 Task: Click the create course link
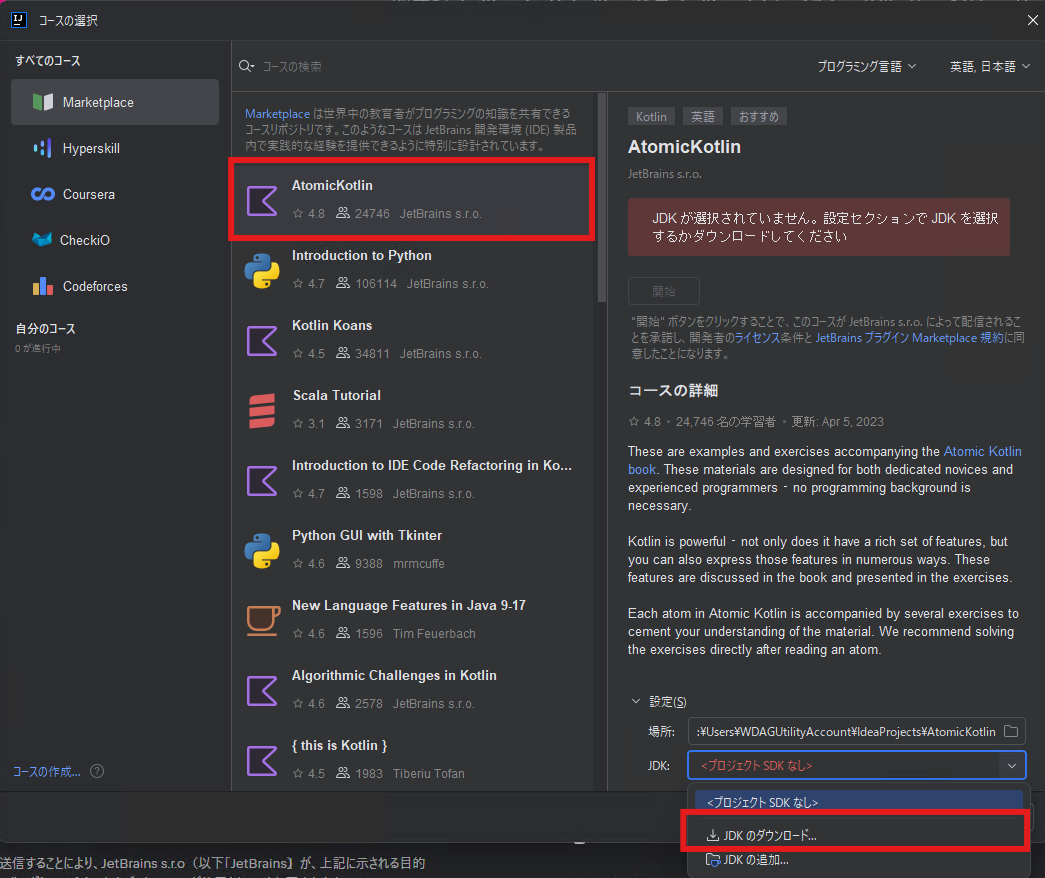tap(47, 771)
